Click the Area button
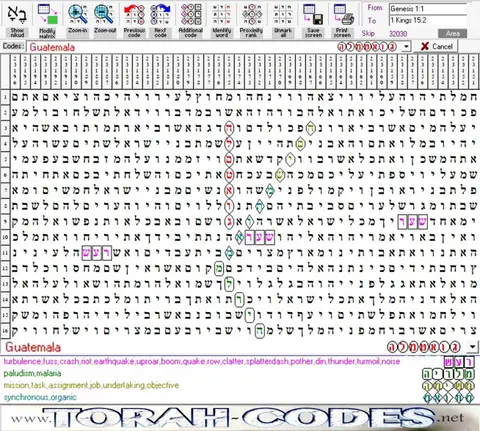 [452, 33]
